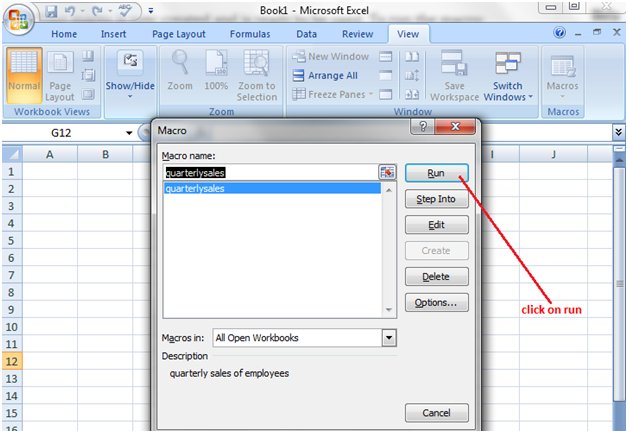Click the Custom Views icon

click(88, 75)
